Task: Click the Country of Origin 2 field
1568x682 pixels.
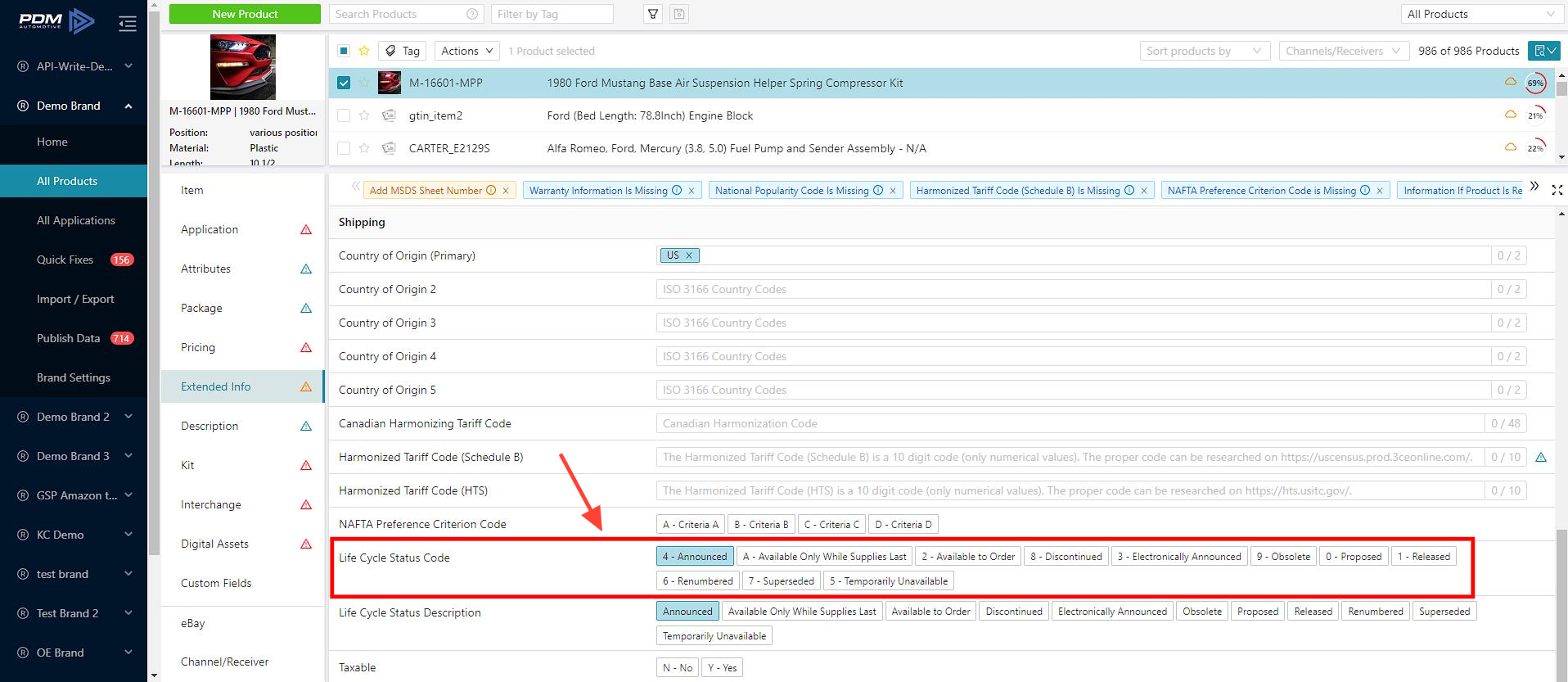Action: click(1074, 289)
